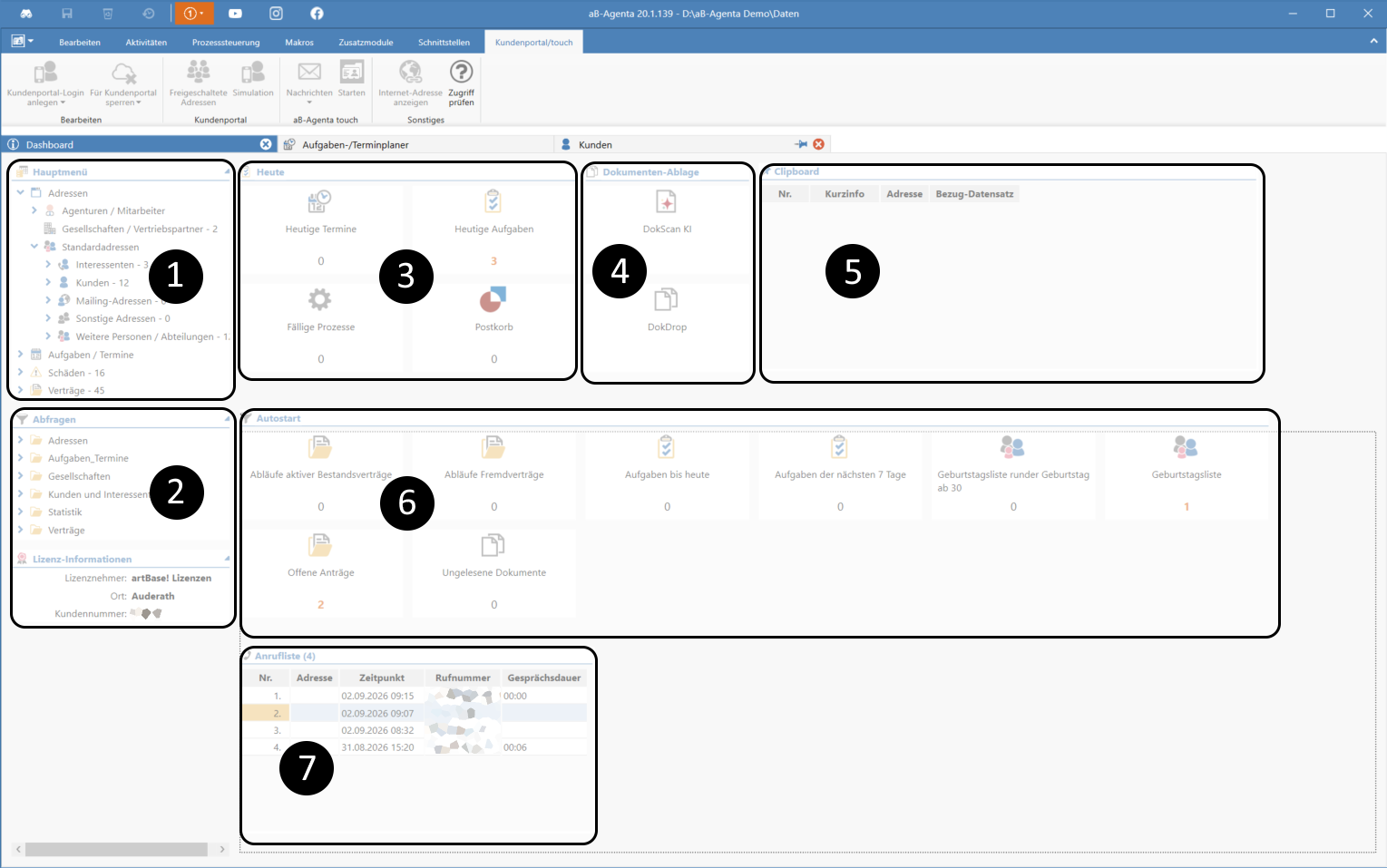Run Zugriff prüfen
Viewport: 1387px width, 868px height.
461,83
